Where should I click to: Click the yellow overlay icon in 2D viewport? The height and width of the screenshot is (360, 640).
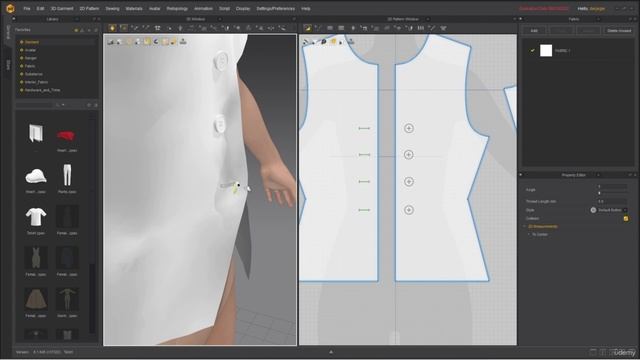tap(333, 42)
